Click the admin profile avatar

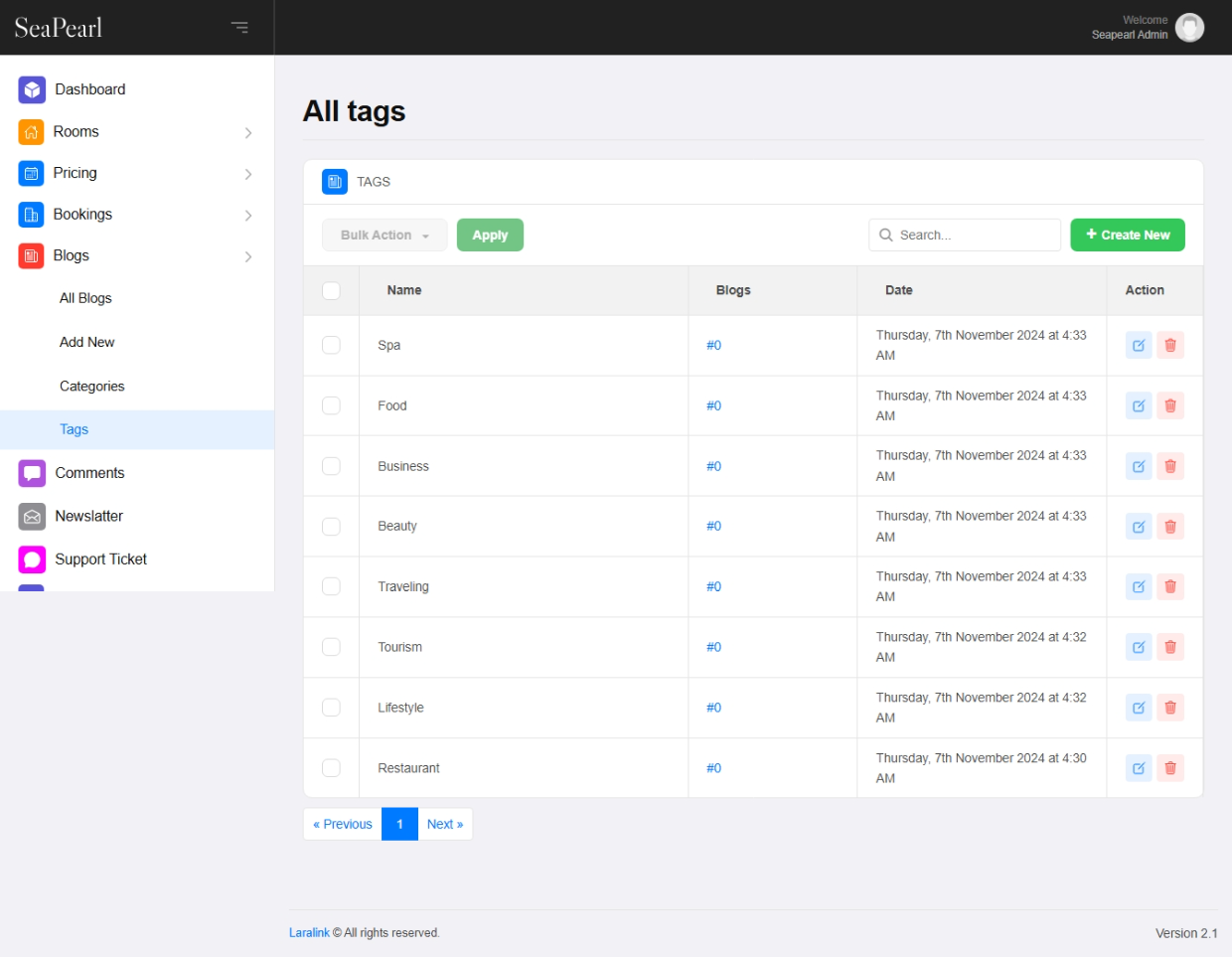point(1189,27)
